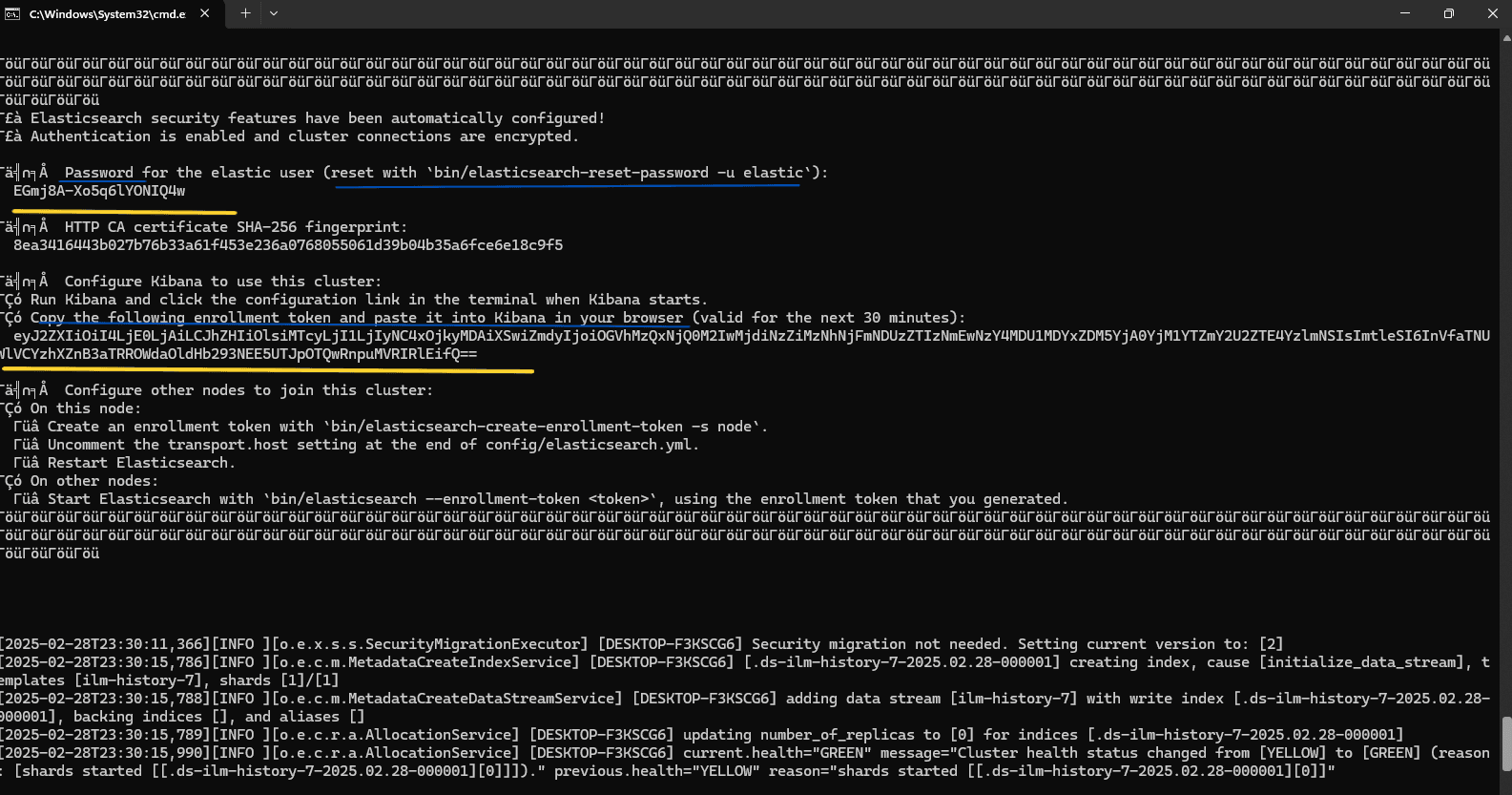Click 'Copy the following enrollment token' line
The width and height of the screenshot is (1512, 795).
pyautogui.click(x=483, y=318)
